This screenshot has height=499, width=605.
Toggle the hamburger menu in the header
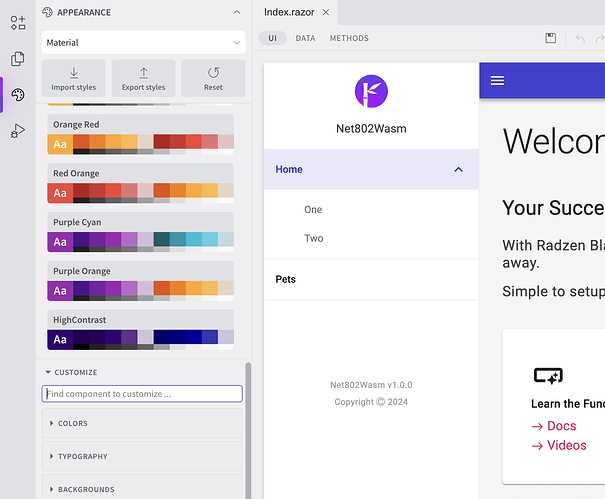497,80
